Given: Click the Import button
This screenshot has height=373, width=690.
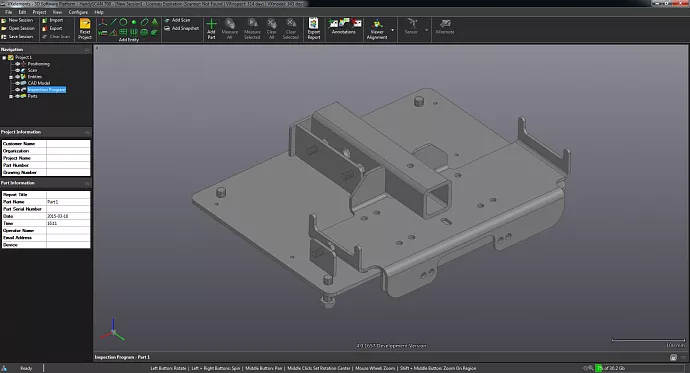Looking at the screenshot, I should click(x=53, y=20).
